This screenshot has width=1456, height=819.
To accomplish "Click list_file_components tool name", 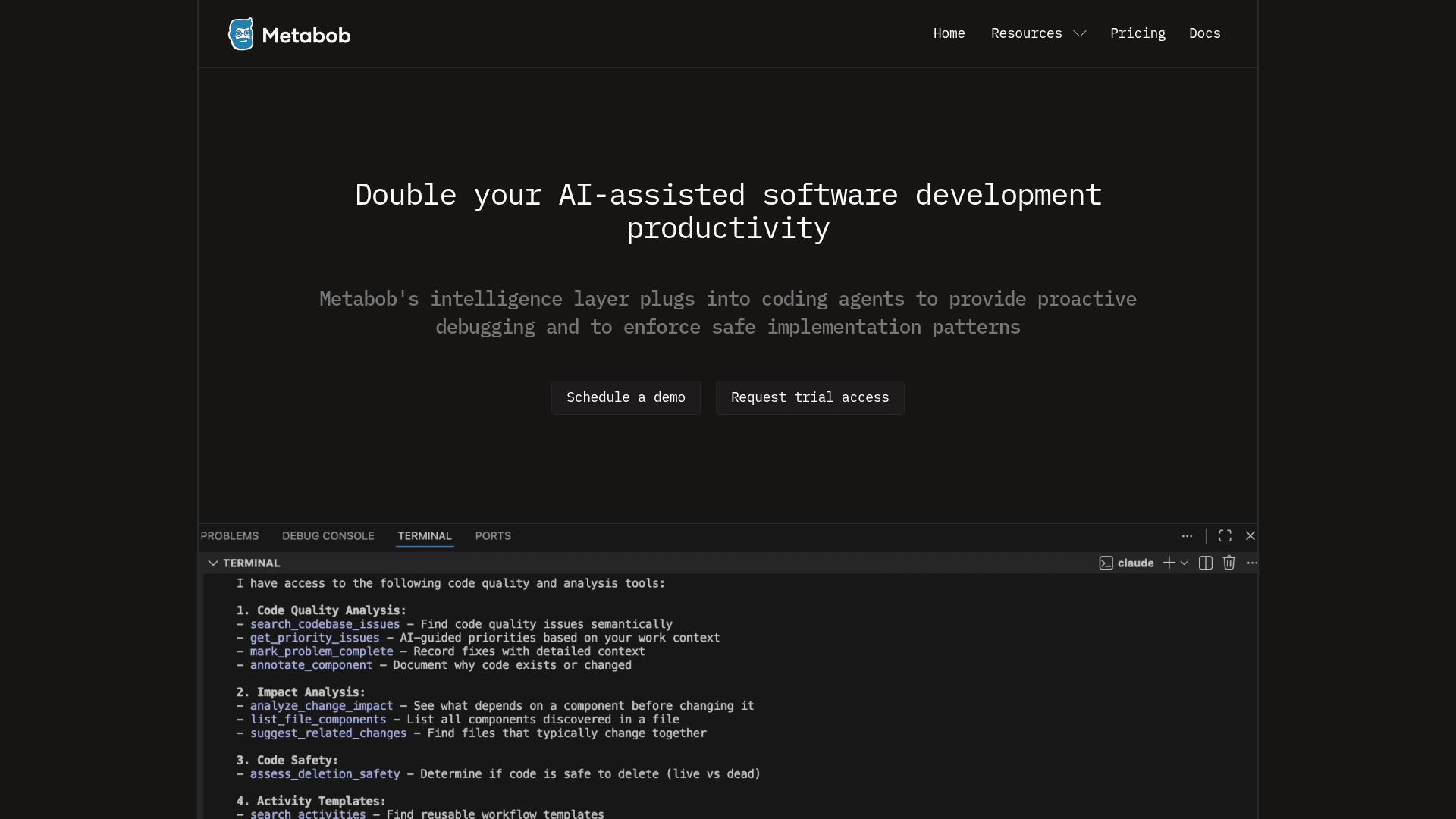I will pyautogui.click(x=318, y=720).
